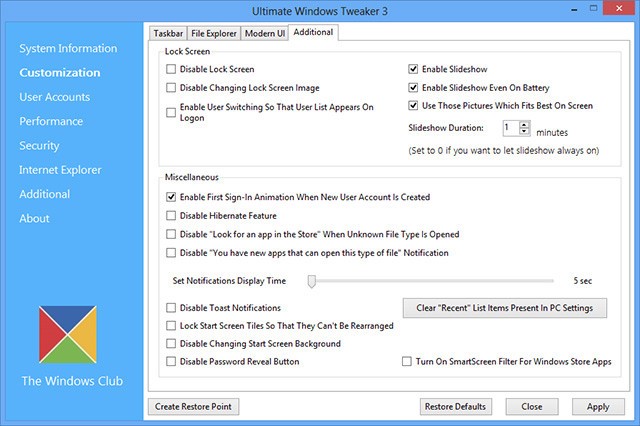Image resolution: width=640 pixels, height=426 pixels.
Task: Increase Slideshow Duration with up arrow
Action: pos(524,124)
